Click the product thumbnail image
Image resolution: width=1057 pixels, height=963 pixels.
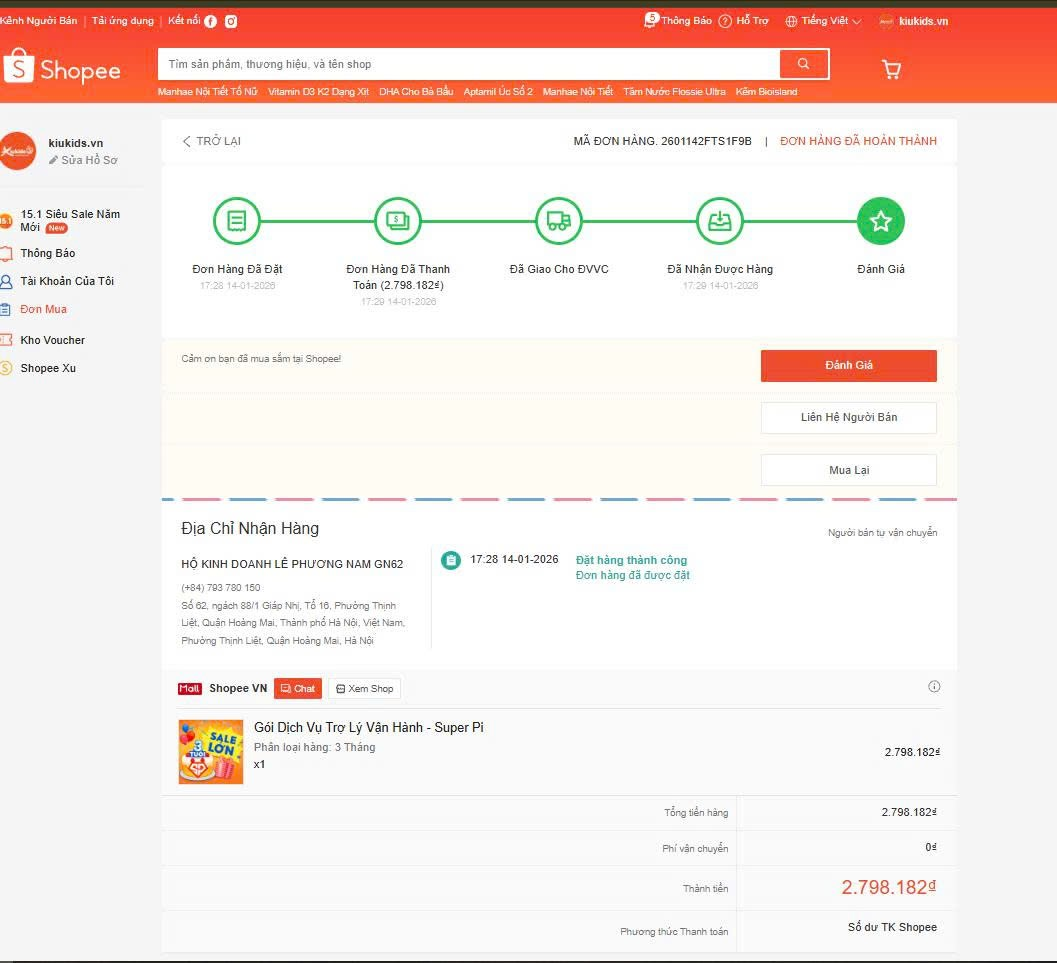click(x=210, y=752)
